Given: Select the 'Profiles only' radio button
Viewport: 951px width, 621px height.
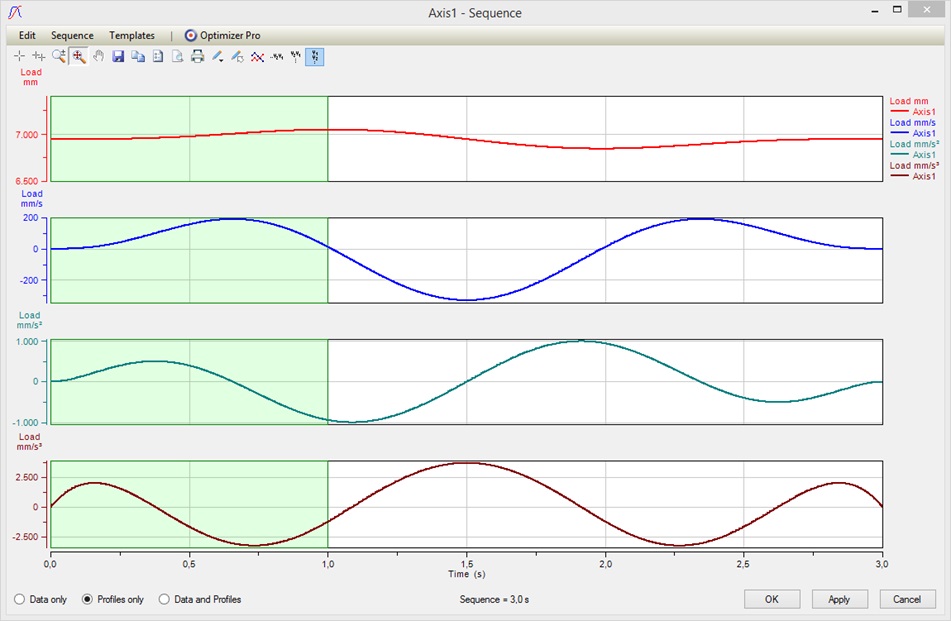Looking at the screenshot, I should [87, 600].
